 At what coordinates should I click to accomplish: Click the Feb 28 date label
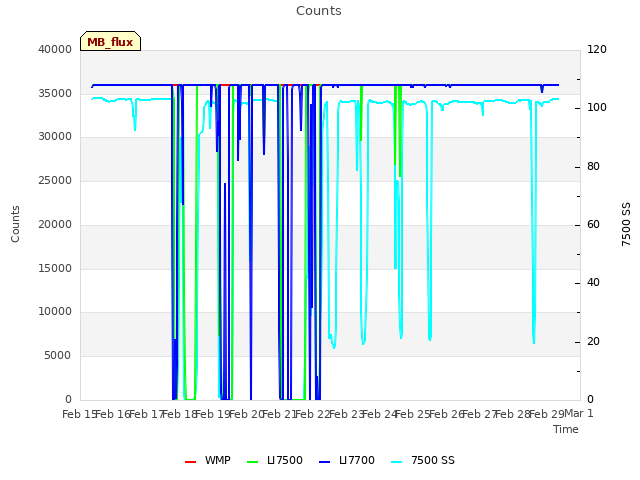tap(513, 414)
